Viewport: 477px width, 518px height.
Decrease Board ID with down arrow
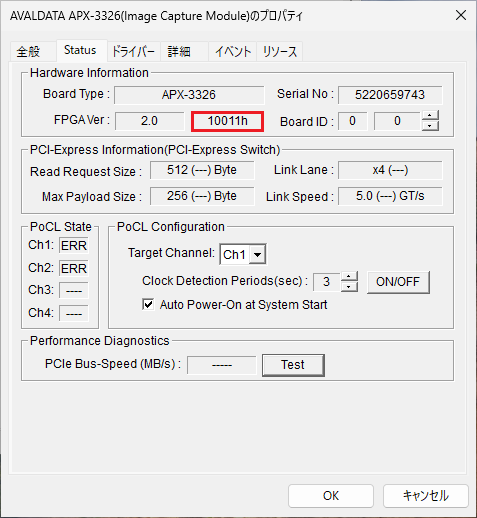(x=430, y=126)
